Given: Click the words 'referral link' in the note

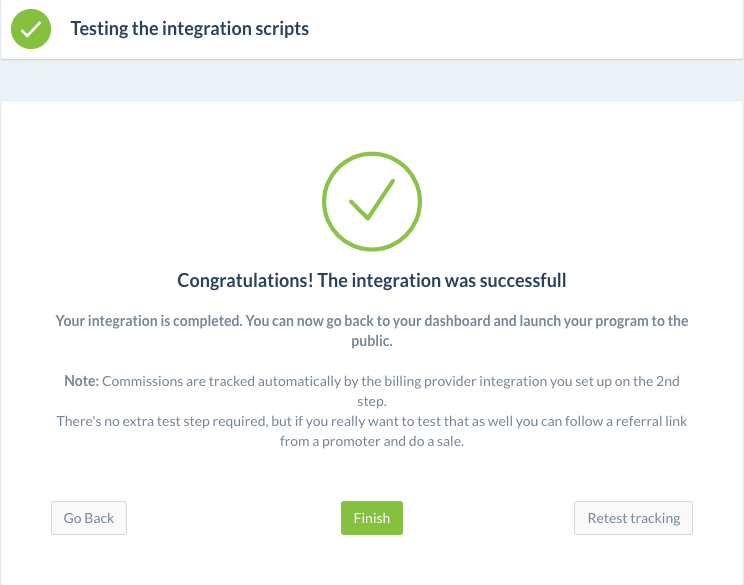Looking at the screenshot, I should 651,421.
